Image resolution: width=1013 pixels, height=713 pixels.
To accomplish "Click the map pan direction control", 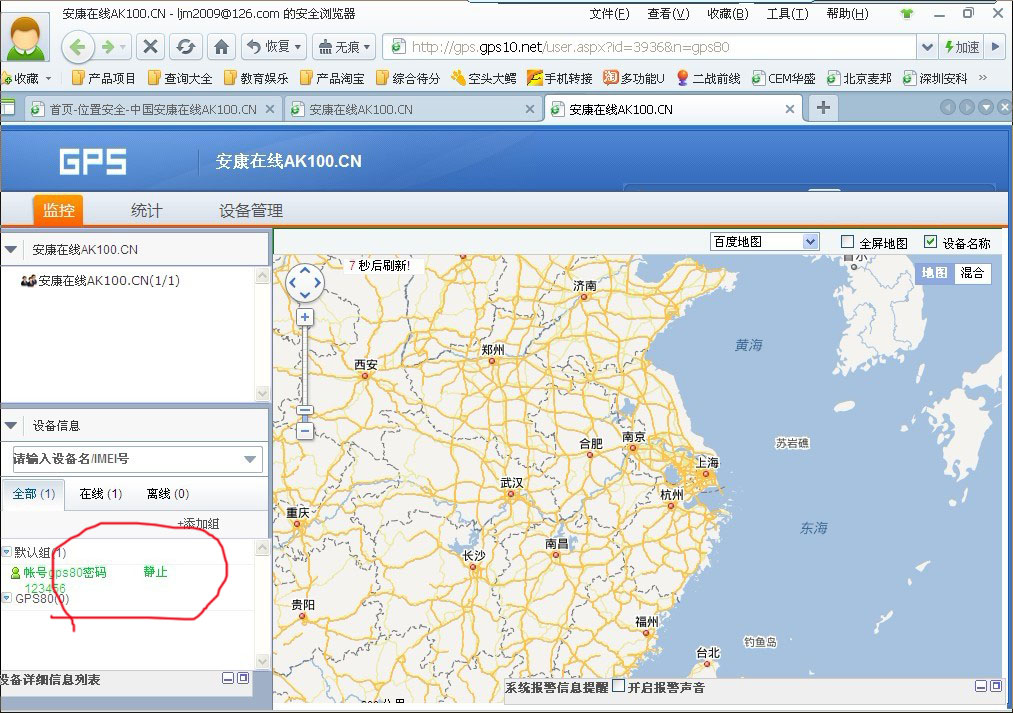I will [304, 282].
